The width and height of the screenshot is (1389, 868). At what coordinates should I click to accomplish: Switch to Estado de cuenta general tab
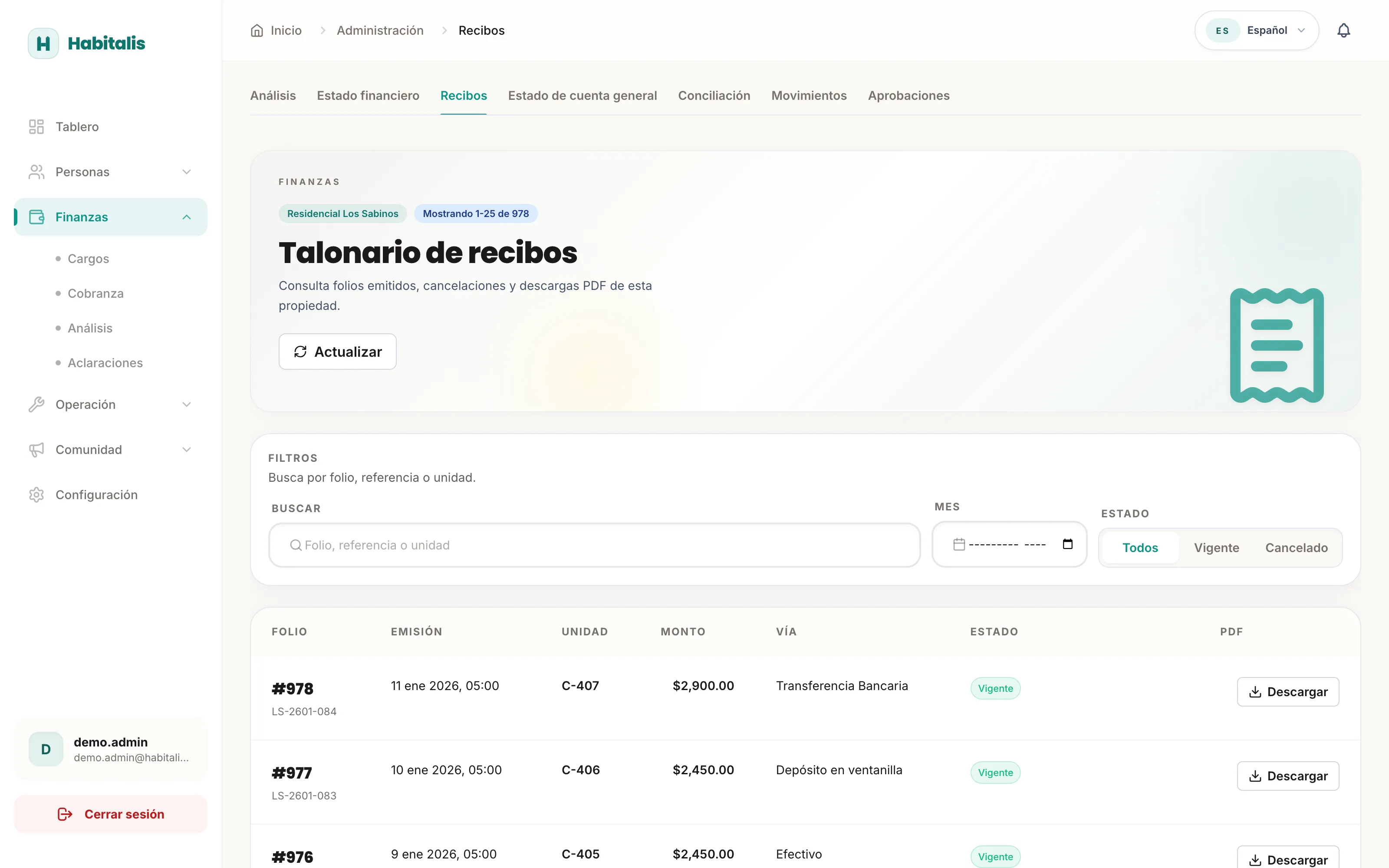click(x=583, y=96)
